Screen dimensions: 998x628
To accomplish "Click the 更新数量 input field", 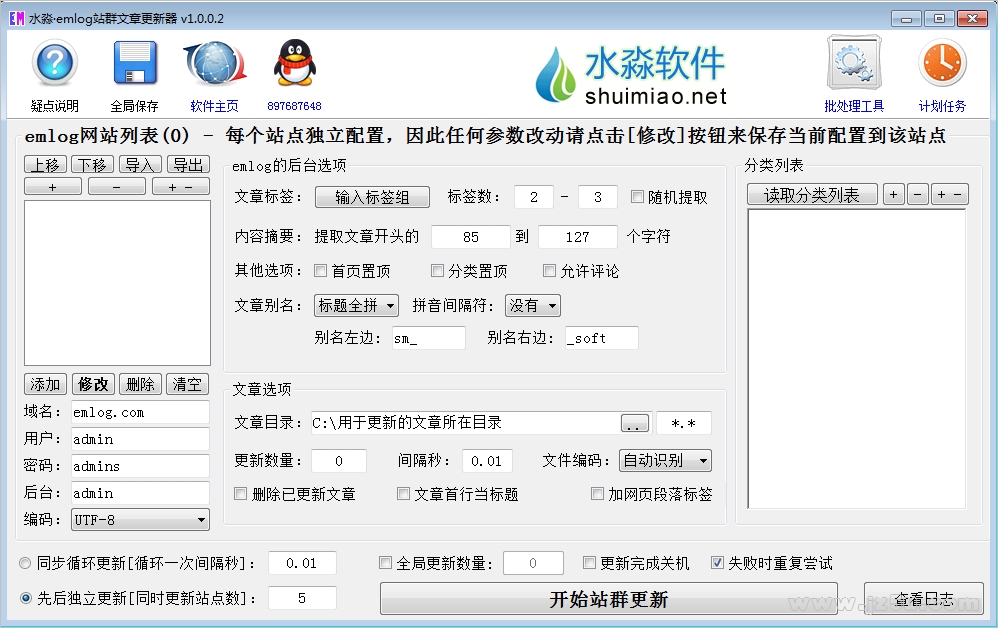I will (x=339, y=461).
